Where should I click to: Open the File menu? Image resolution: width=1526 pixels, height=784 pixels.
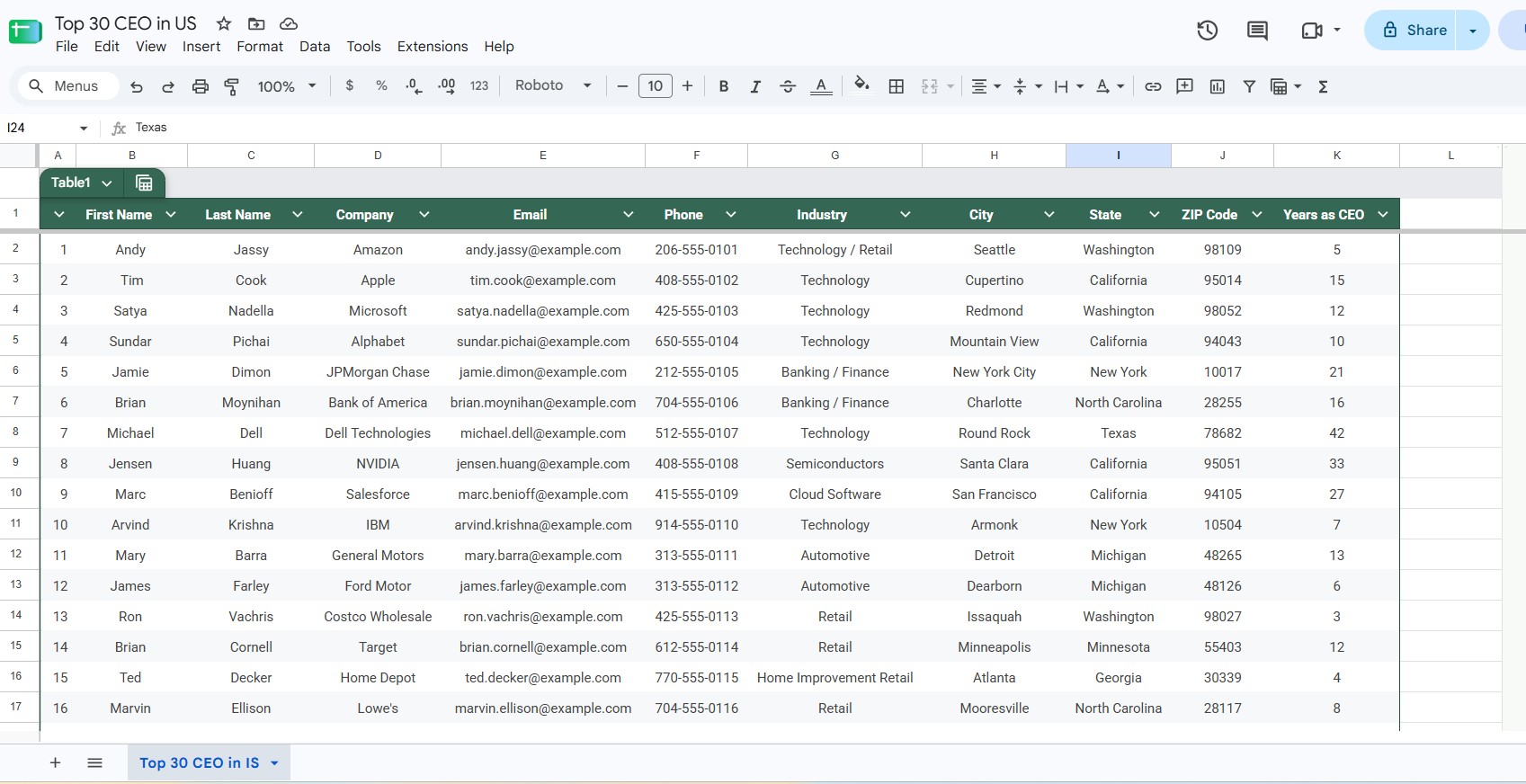pos(67,47)
